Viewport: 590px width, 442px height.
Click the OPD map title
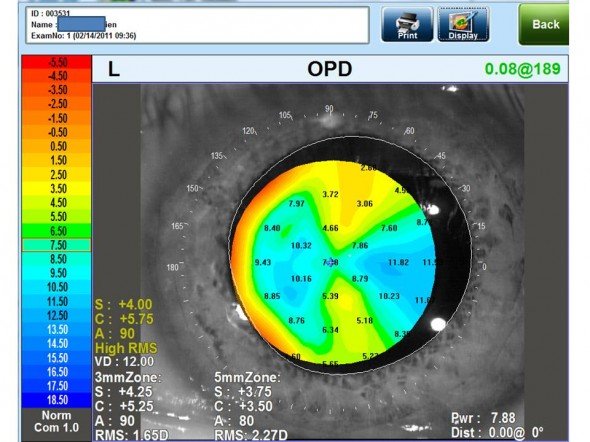[330, 69]
